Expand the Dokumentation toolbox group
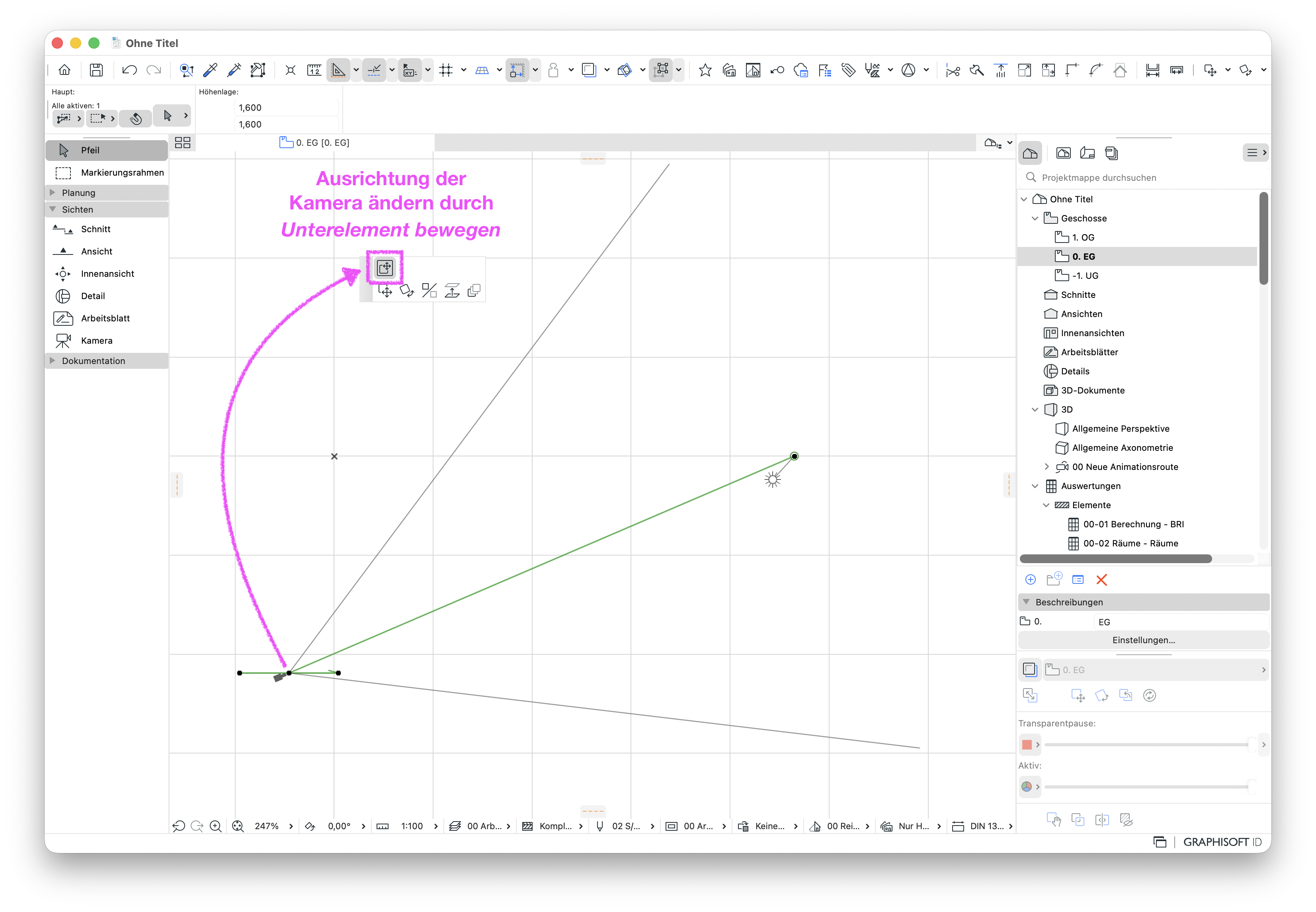The image size is (1316, 912). [53, 360]
